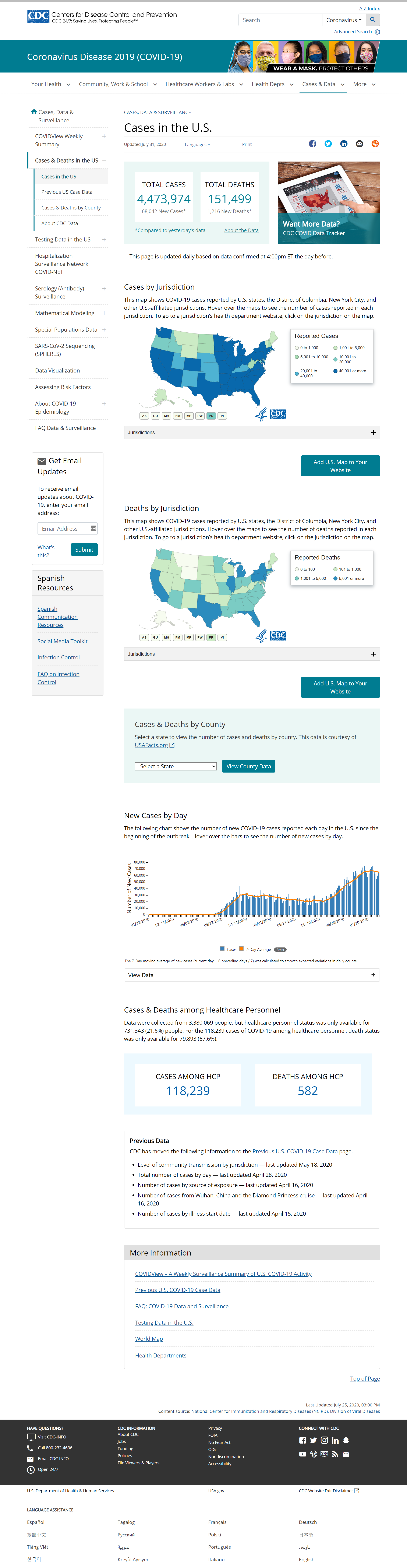This screenshot has width=407, height=1568.
Task: Select VI territory on the deaths map
Action: coord(222,637)
